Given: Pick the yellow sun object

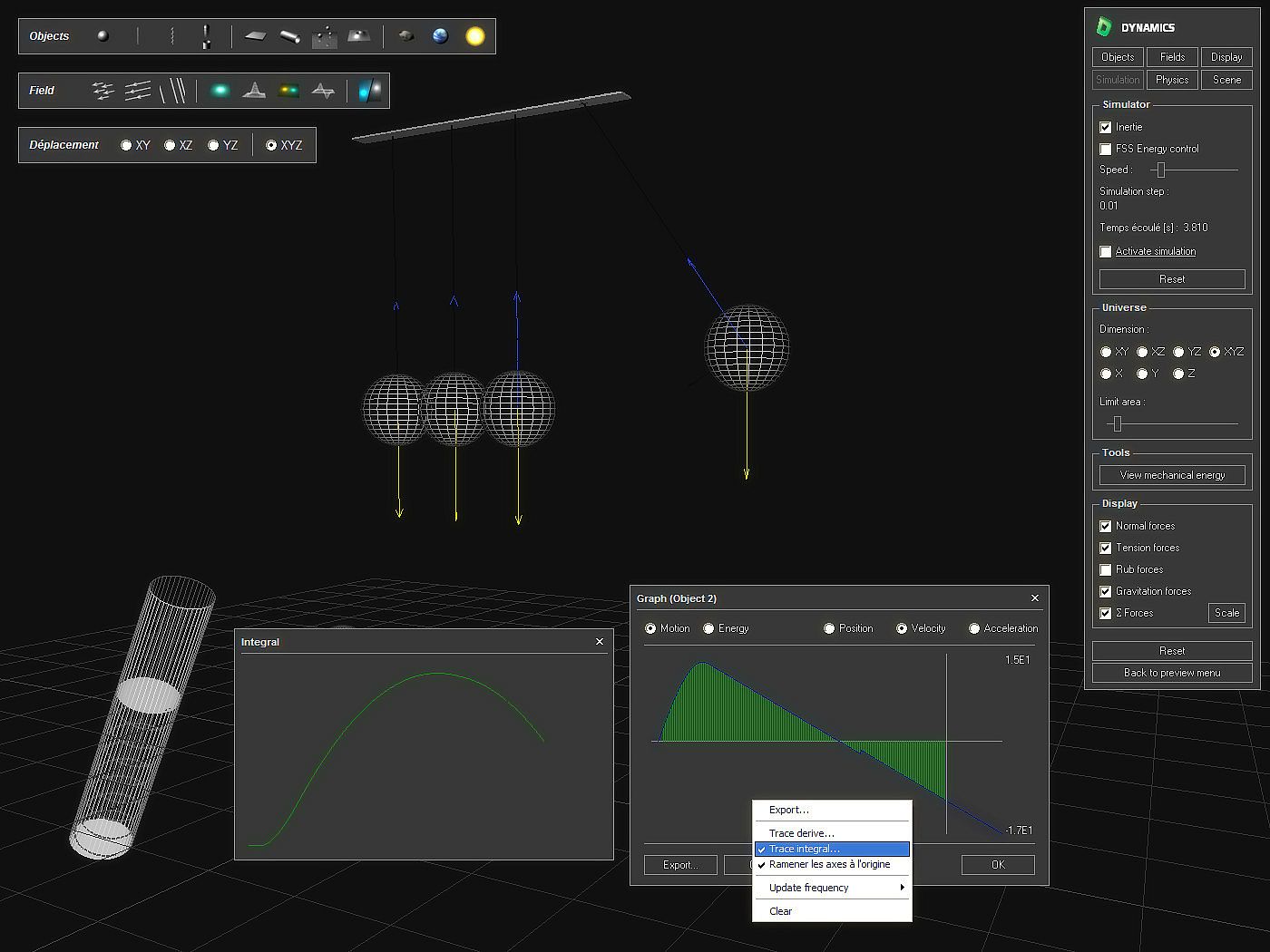Looking at the screenshot, I should 474,36.
